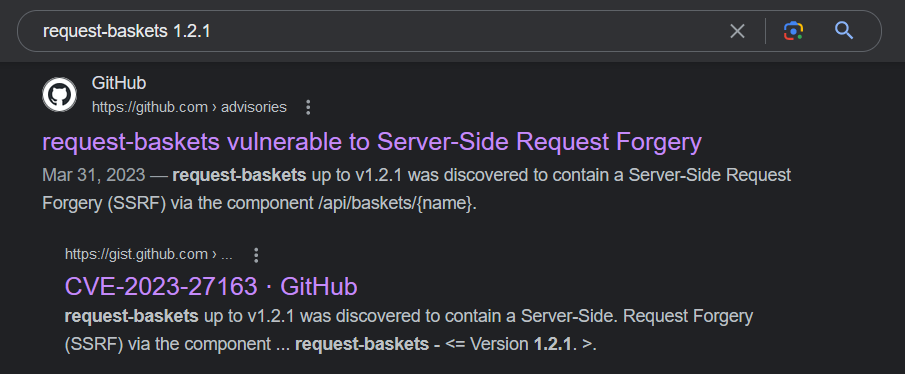Open the three-dot menu beside gist.github.com

coord(256,255)
